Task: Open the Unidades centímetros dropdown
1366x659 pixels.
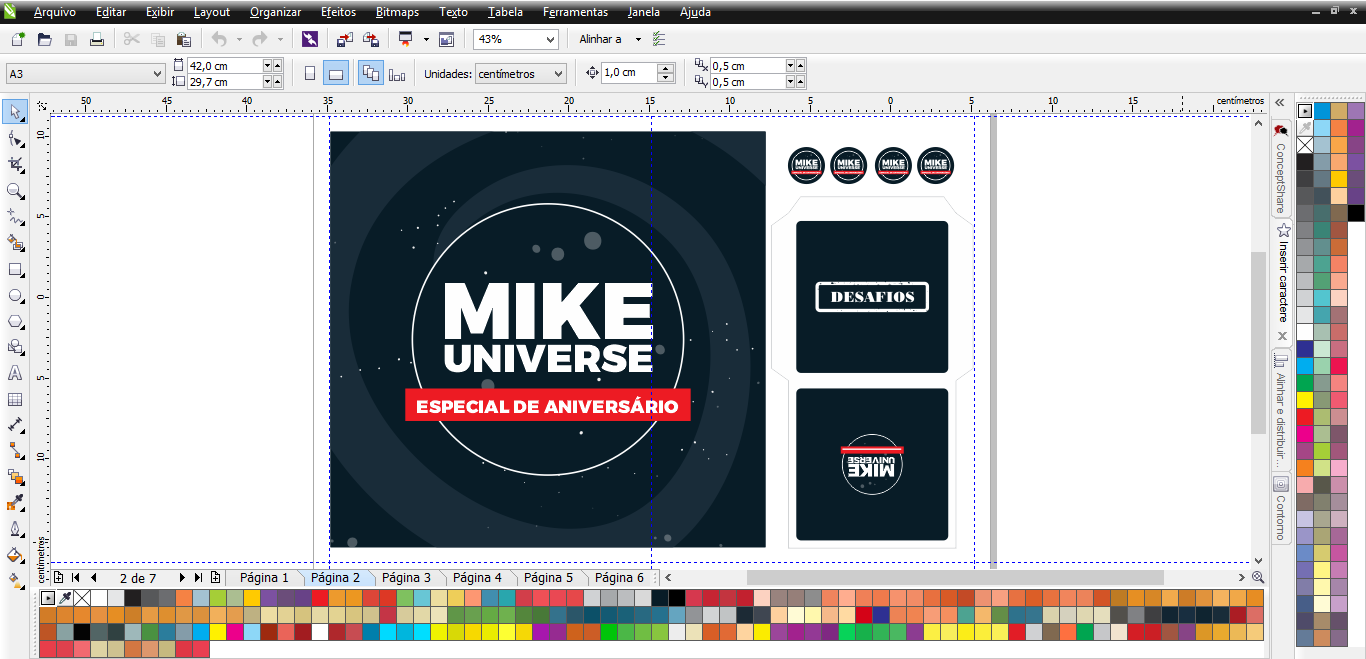Action: click(558, 74)
